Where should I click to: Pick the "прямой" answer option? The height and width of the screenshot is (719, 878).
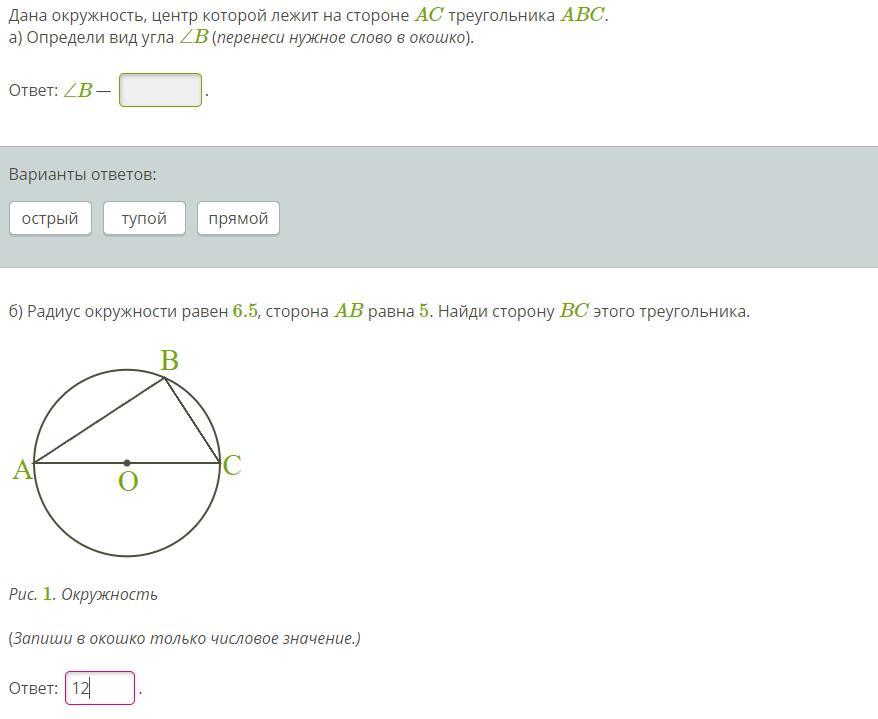click(238, 218)
